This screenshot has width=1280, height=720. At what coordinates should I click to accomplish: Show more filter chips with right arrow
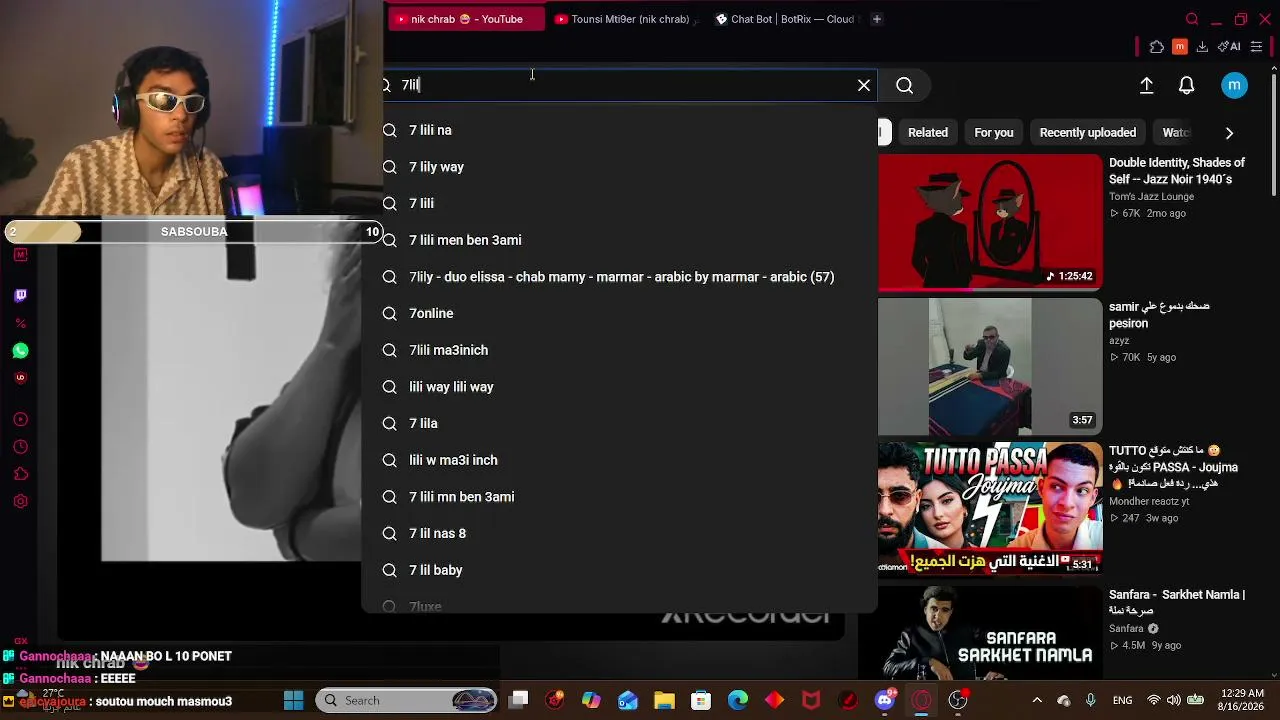[x=1229, y=132]
